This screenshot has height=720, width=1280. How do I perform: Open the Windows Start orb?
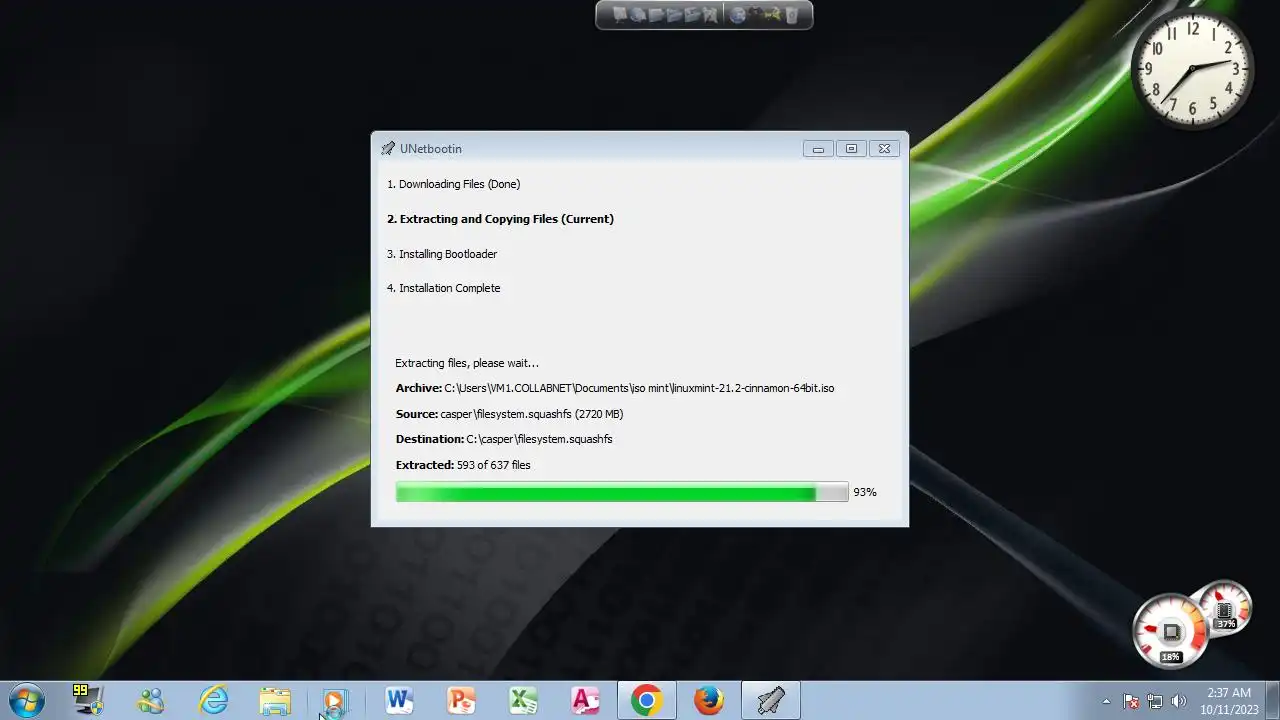click(25, 700)
